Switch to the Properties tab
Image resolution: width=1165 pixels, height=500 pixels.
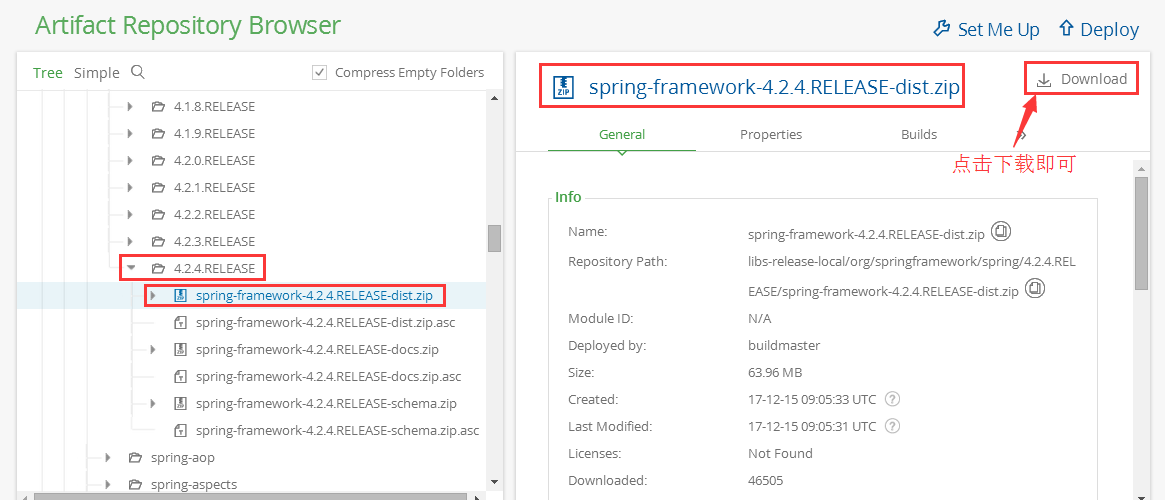[770, 134]
